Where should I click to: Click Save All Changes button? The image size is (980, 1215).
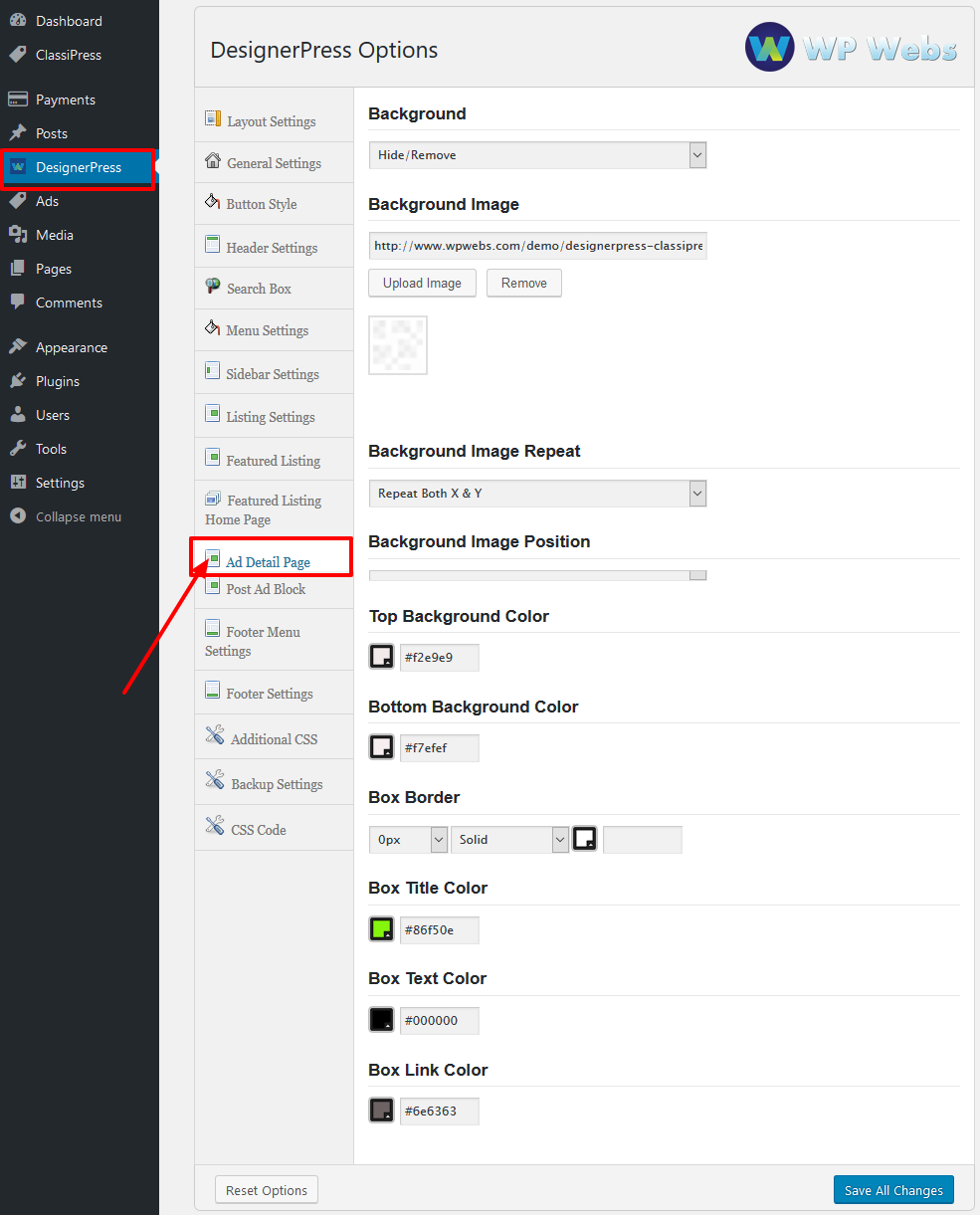pyautogui.click(x=893, y=1190)
